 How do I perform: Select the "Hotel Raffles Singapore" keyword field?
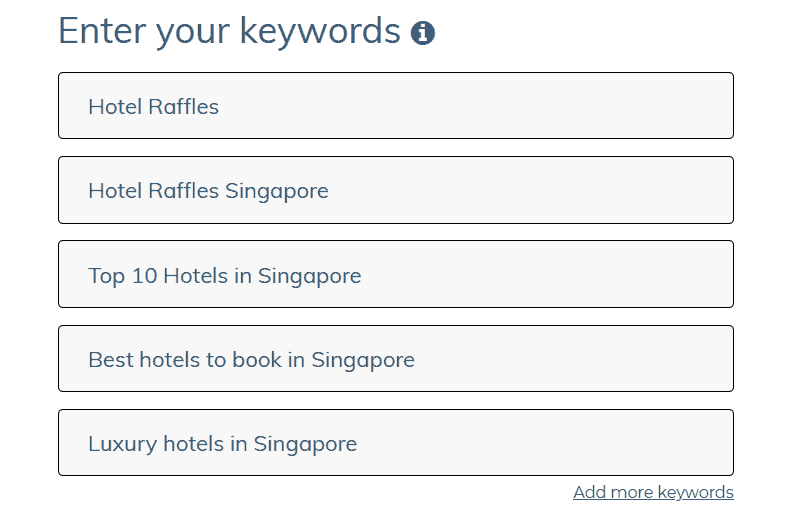[x=395, y=190]
